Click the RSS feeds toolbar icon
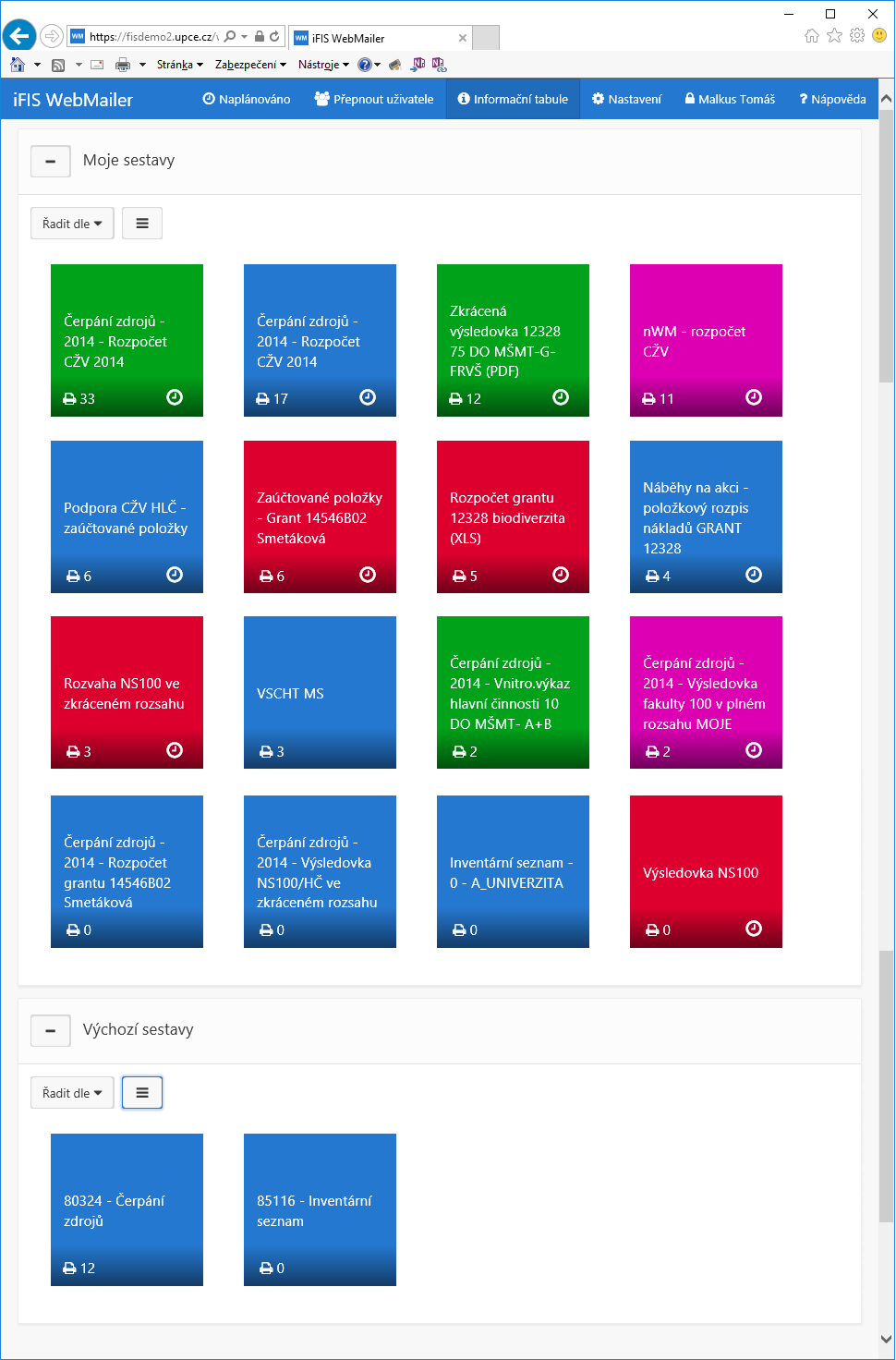This screenshot has width=896, height=1360. (58, 65)
